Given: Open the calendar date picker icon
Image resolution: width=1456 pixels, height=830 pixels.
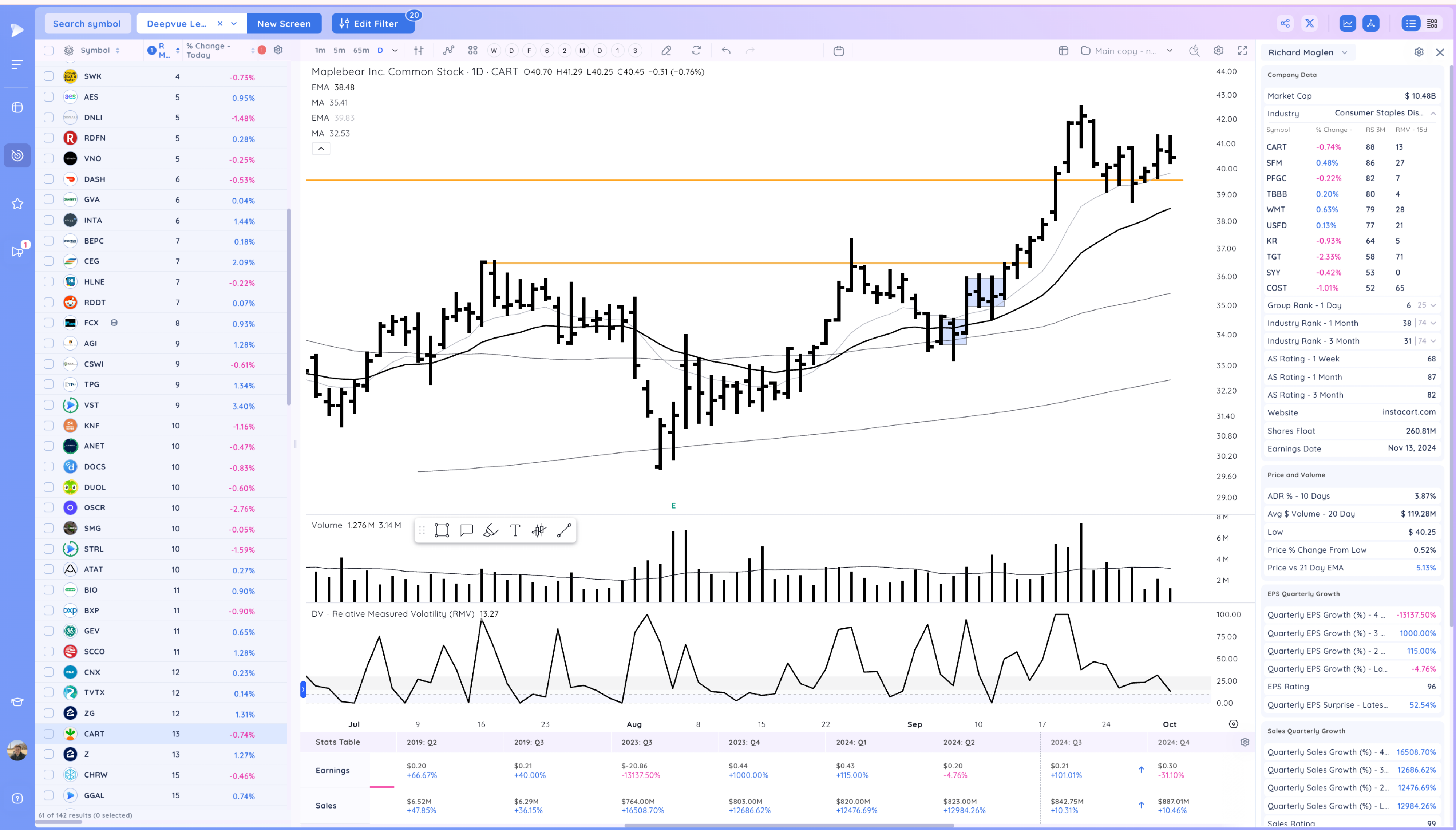Looking at the screenshot, I should (x=838, y=51).
